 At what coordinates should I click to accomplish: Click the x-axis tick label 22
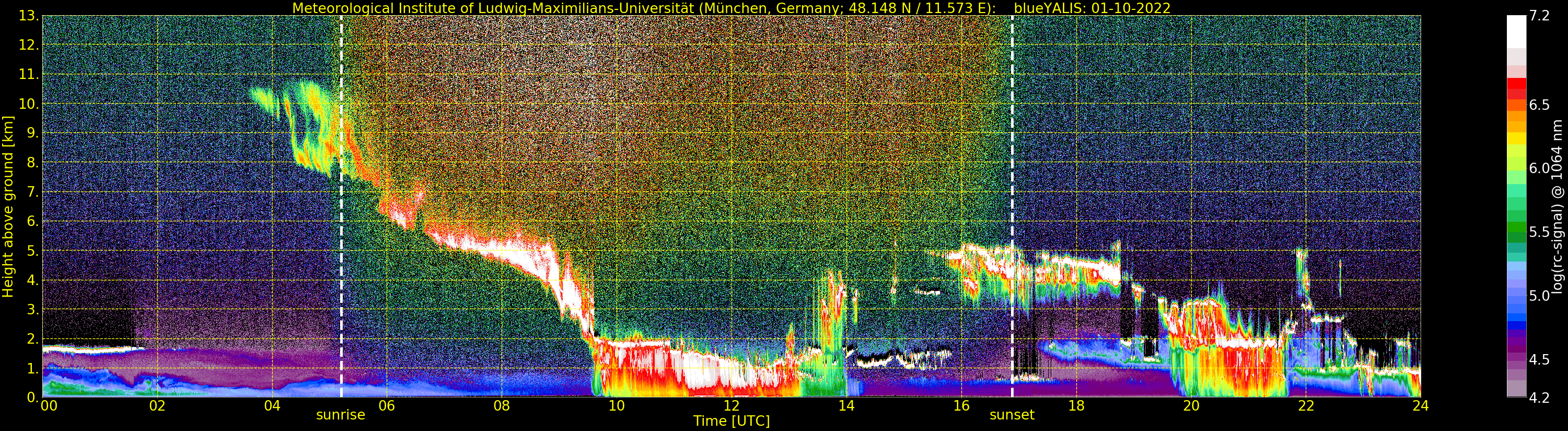tap(1306, 405)
